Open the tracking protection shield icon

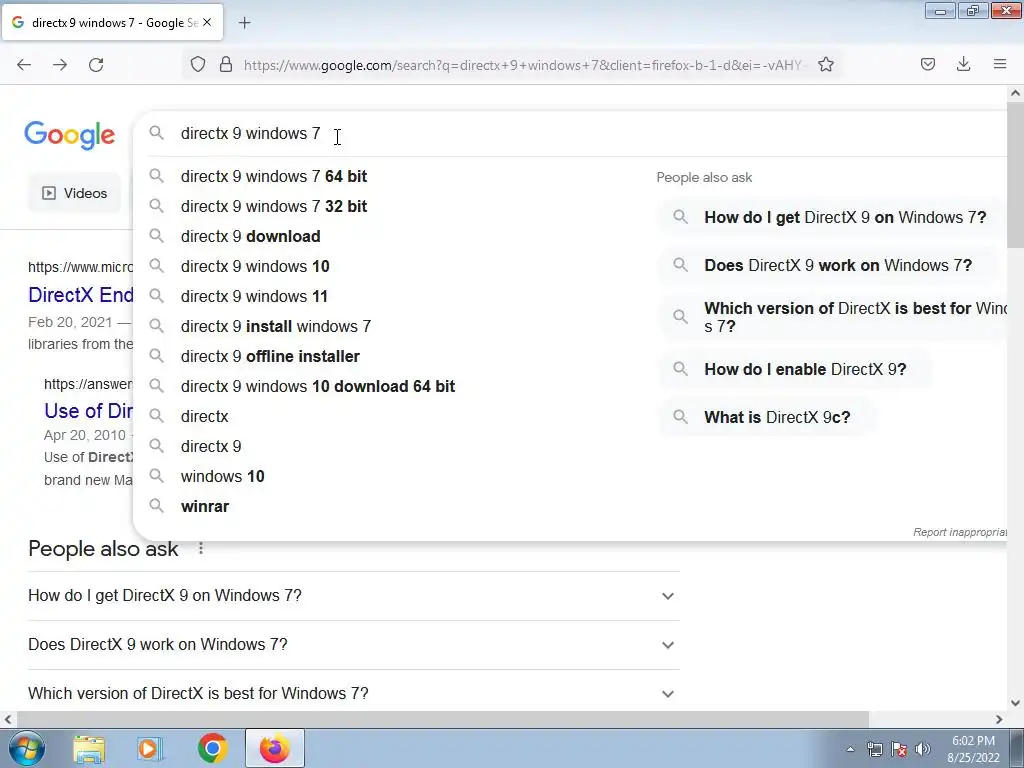pos(198,65)
